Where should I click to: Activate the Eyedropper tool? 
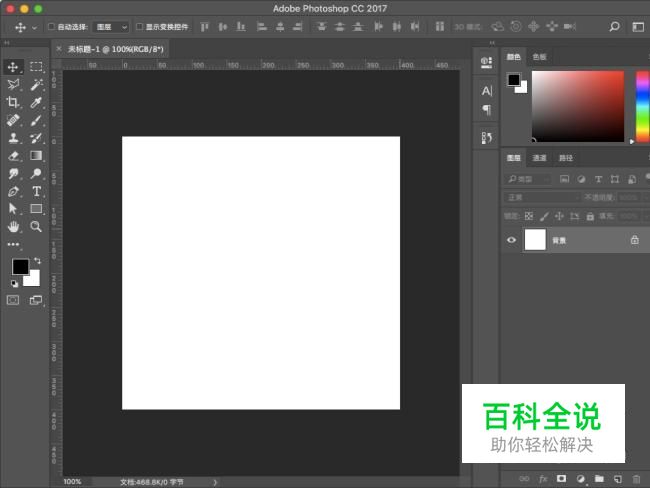point(36,102)
